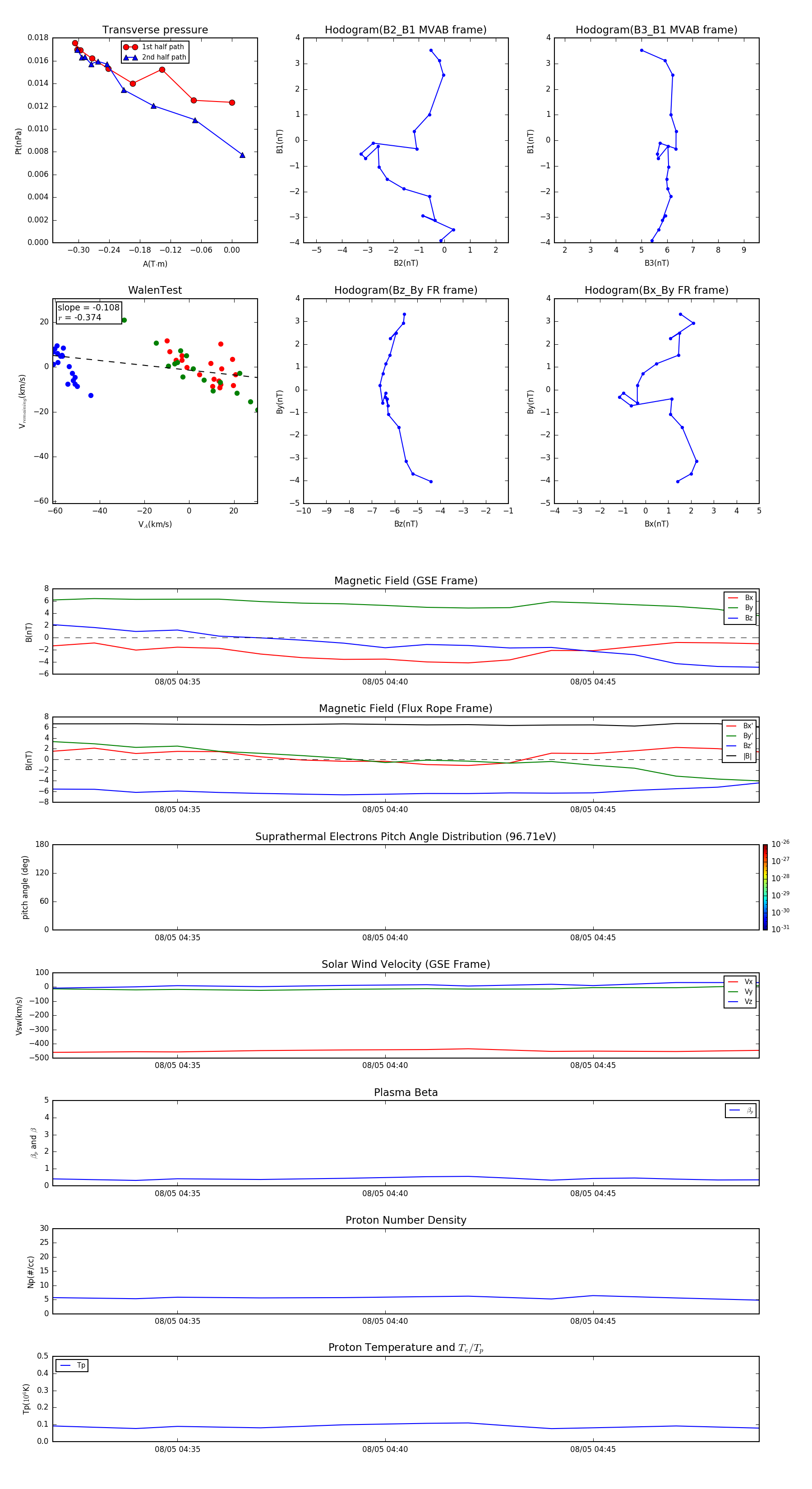Click the 'Bz' entry in GSE legend
Viewport: 812px width, 1489px height.
pyautogui.click(x=740, y=619)
